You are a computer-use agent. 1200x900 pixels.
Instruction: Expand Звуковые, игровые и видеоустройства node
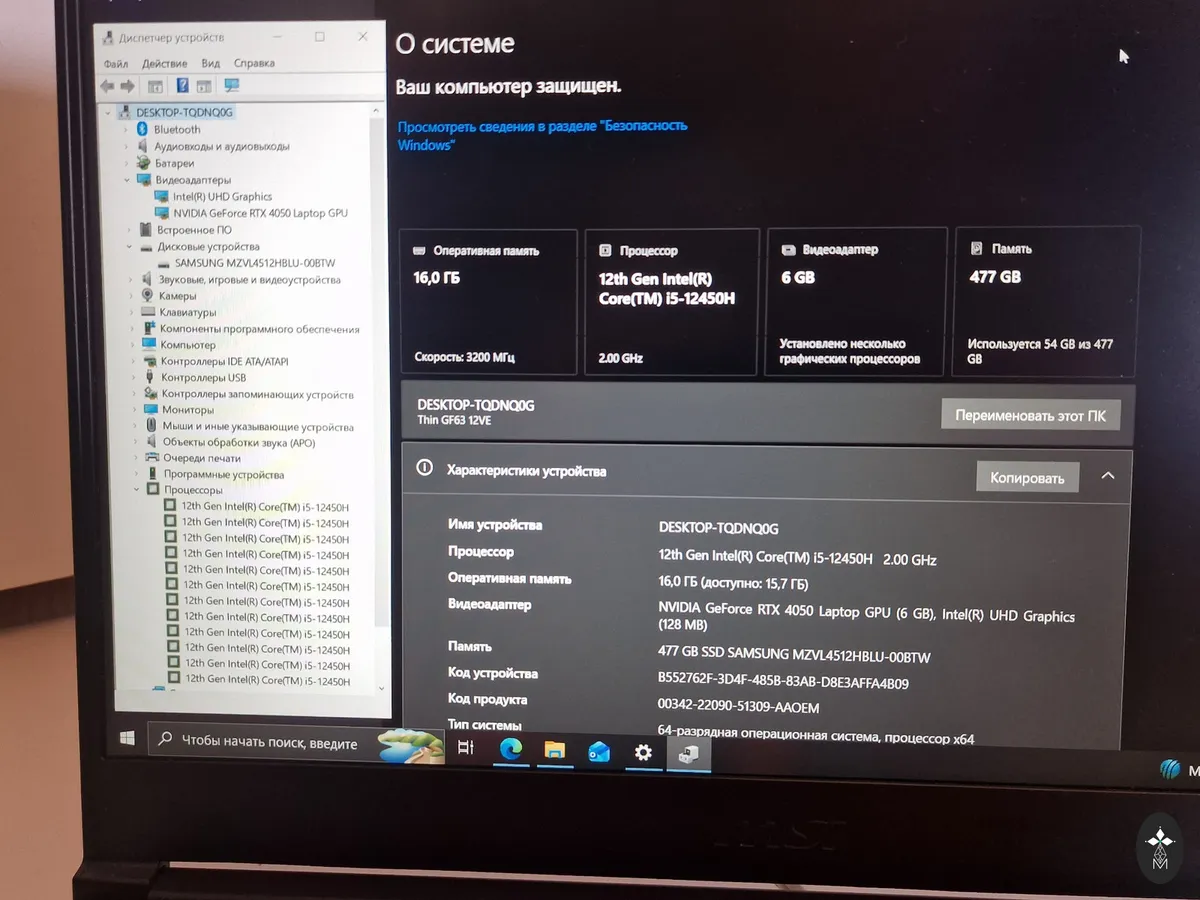[x=131, y=280]
